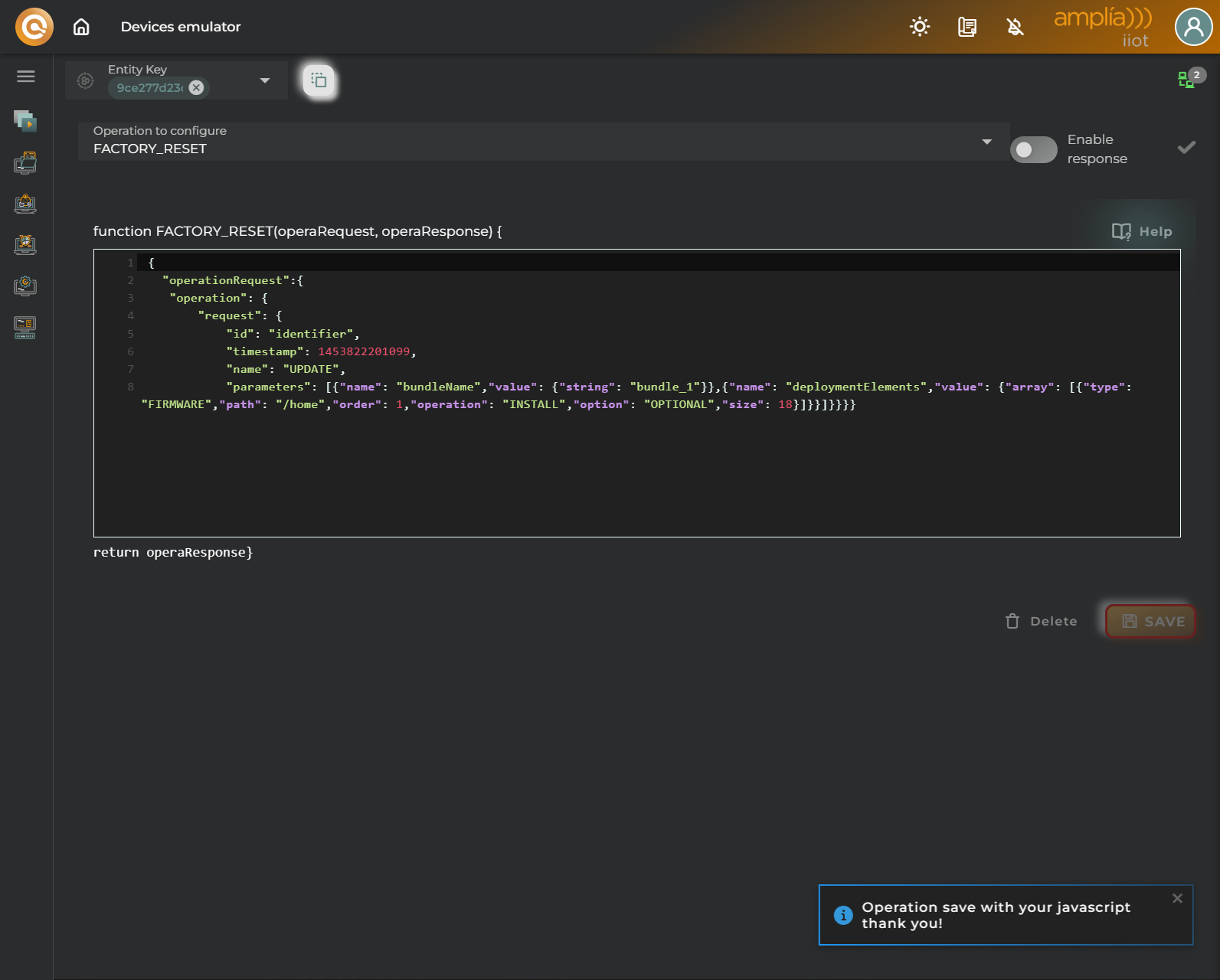
Task: Click inside the code editor line 1
Action: tap(659, 263)
